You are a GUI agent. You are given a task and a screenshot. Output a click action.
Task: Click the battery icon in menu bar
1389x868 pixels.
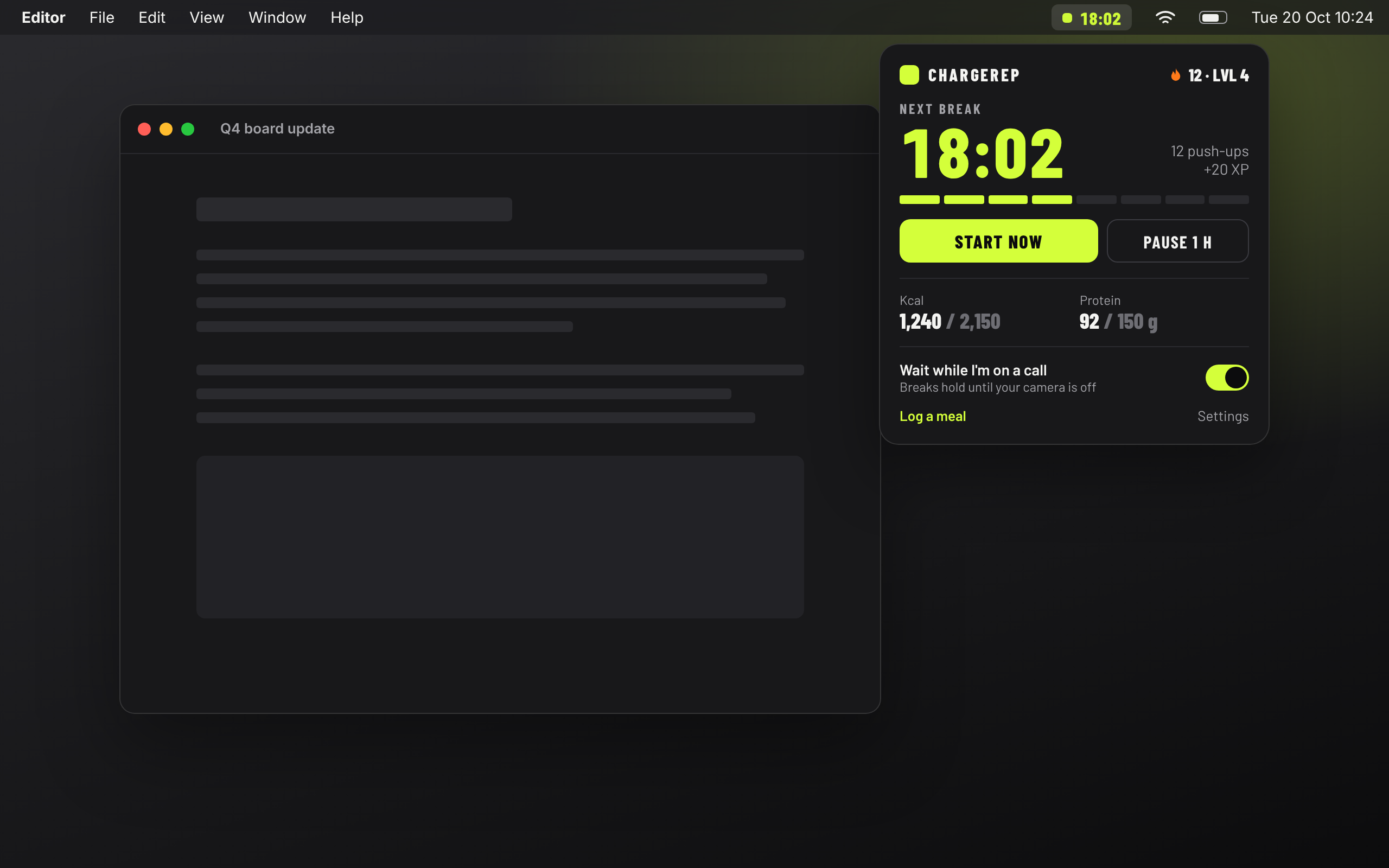click(1213, 18)
